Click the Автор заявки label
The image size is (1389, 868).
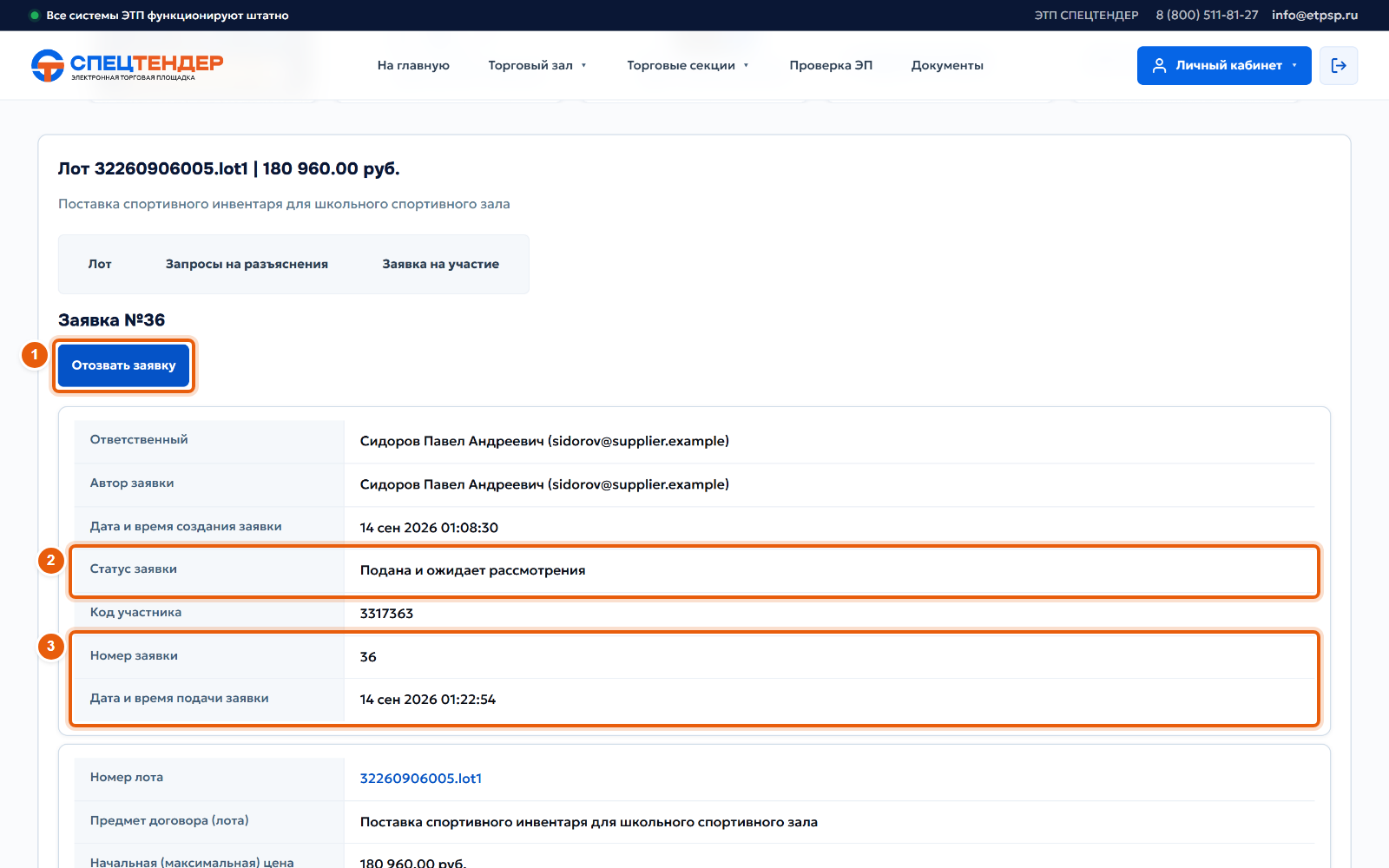pyautogui.click(x=132, y=483)
